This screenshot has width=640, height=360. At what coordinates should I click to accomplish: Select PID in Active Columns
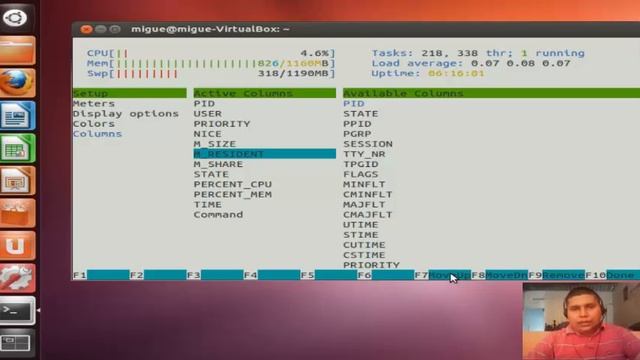point(204,104)
